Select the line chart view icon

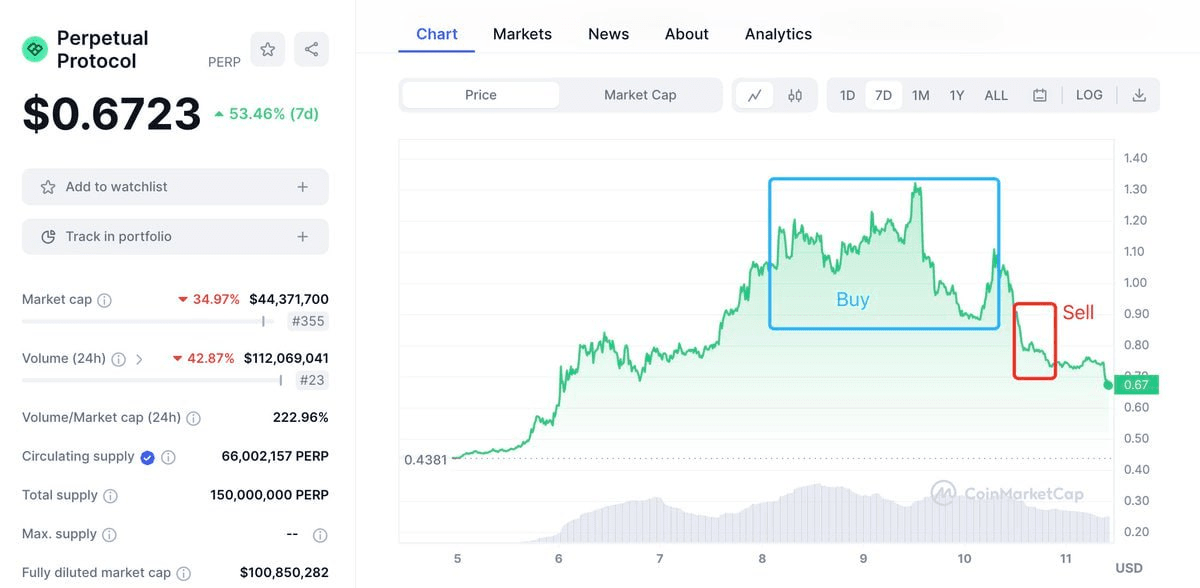pos(755,95)
